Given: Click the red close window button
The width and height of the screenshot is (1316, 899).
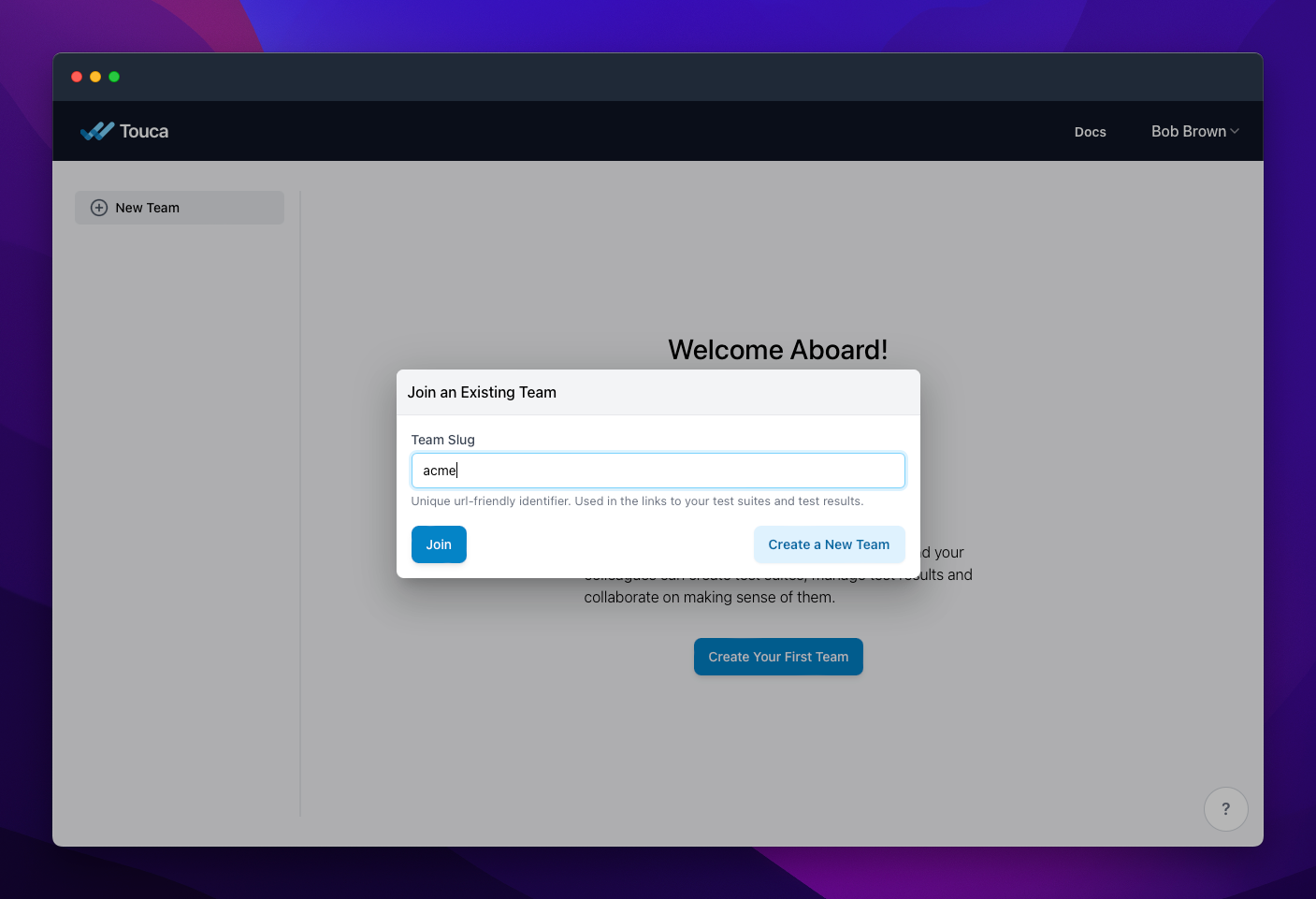Looking at the screenshot, I should pos(77,77).
